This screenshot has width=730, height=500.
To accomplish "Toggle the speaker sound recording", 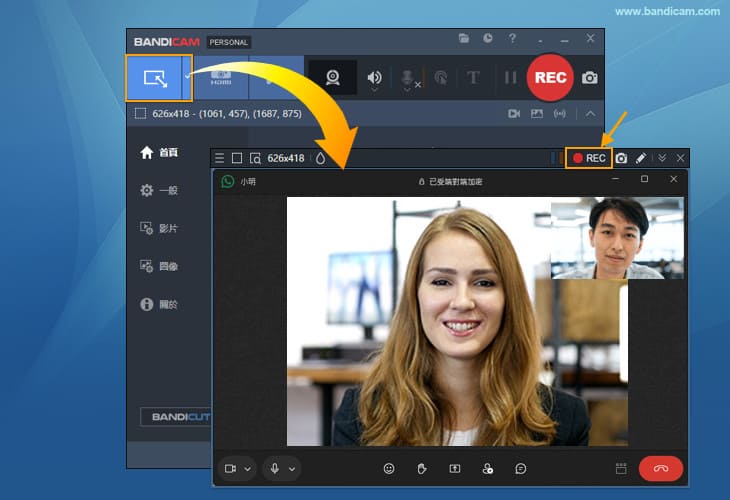I will [x=374, y=77].
